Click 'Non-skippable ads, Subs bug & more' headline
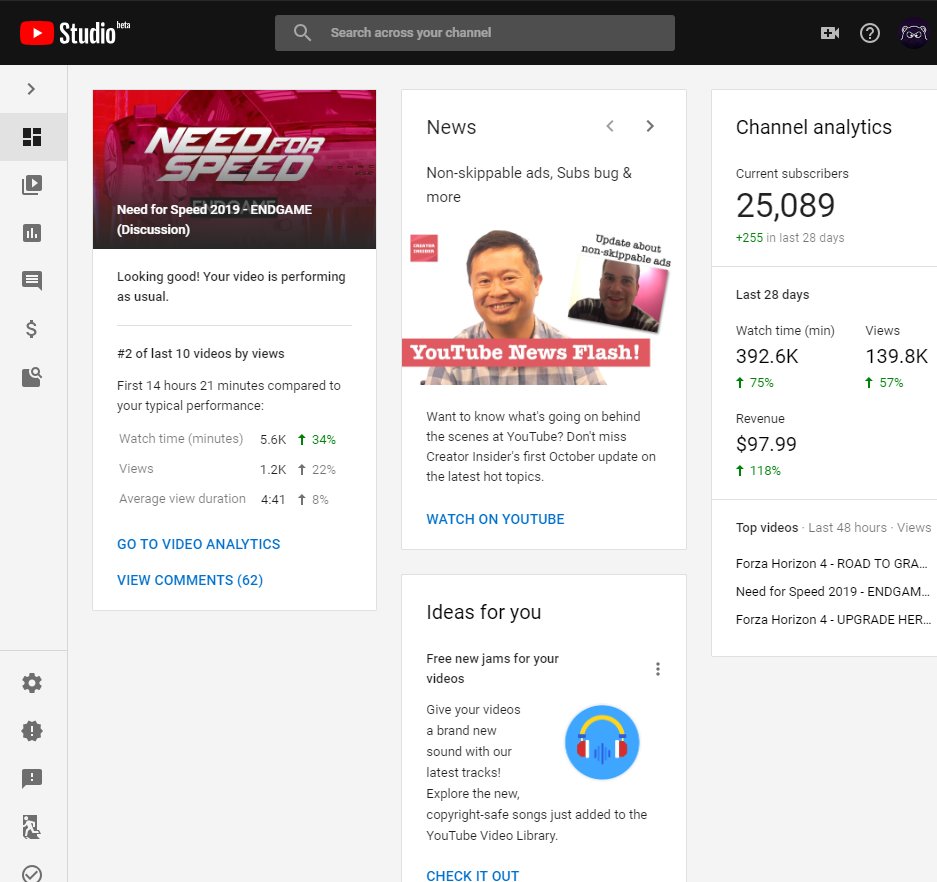Viewport: 937px width, 882px height. coord(529,185)
